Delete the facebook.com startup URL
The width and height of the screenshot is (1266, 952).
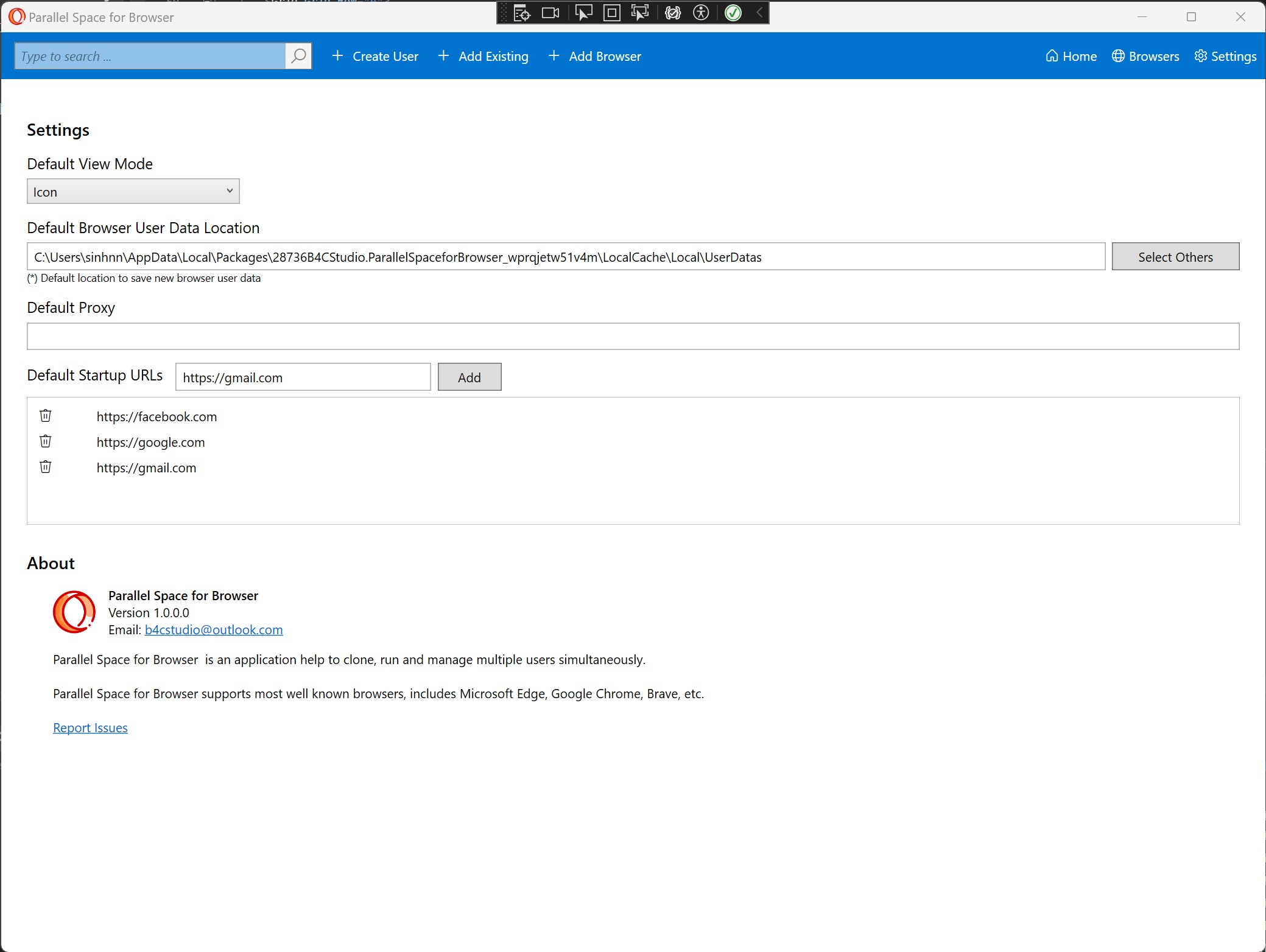(46, 416)
